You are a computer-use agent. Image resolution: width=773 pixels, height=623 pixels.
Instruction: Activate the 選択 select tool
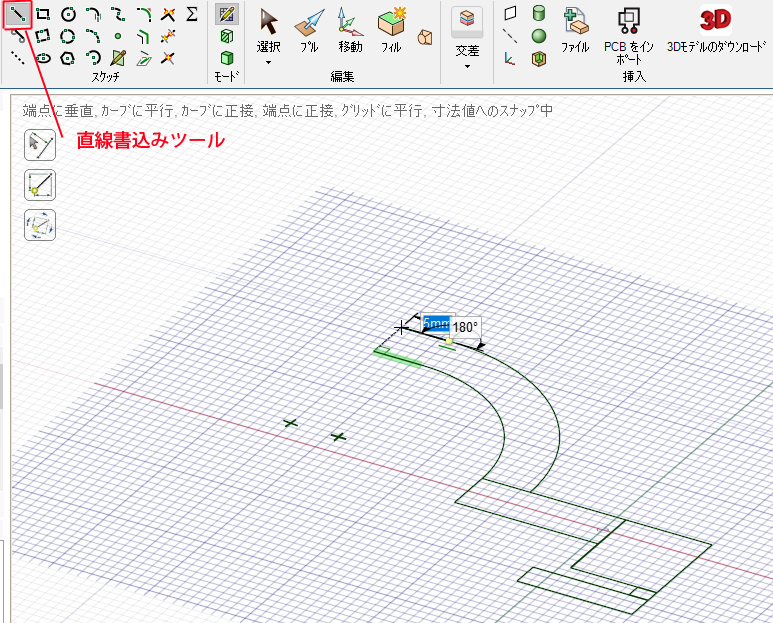point(269,30)
